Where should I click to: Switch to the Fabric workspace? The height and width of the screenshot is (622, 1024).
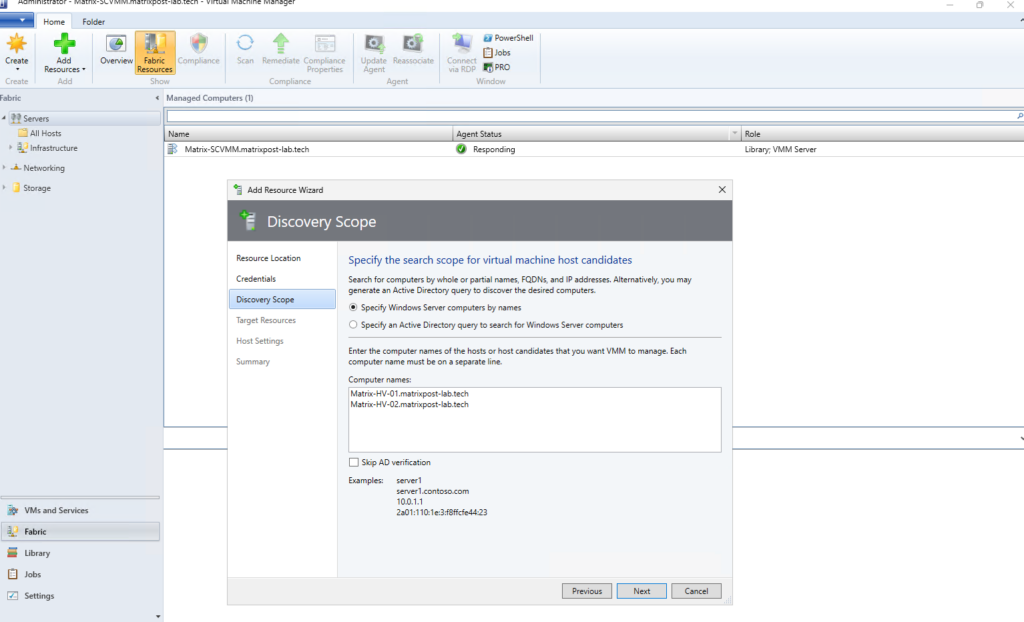80,532
